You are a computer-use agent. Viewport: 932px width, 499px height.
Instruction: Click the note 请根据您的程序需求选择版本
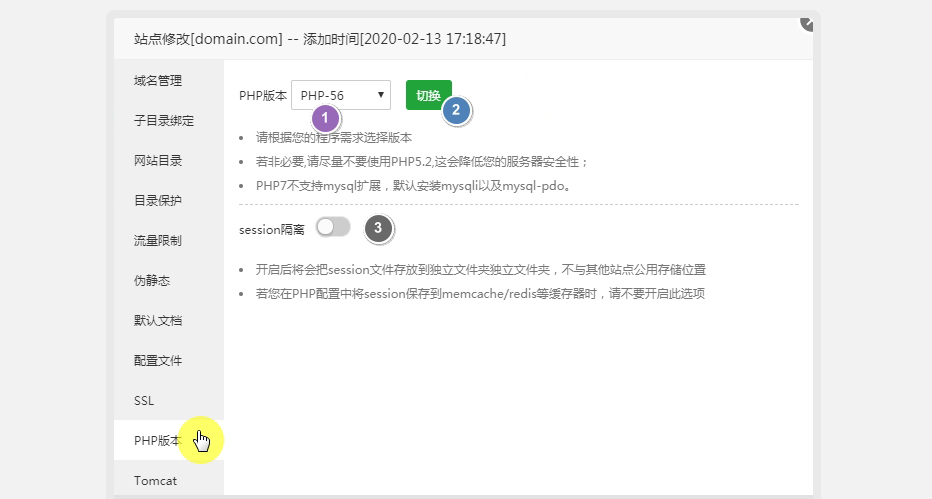[x=334, y=138]
